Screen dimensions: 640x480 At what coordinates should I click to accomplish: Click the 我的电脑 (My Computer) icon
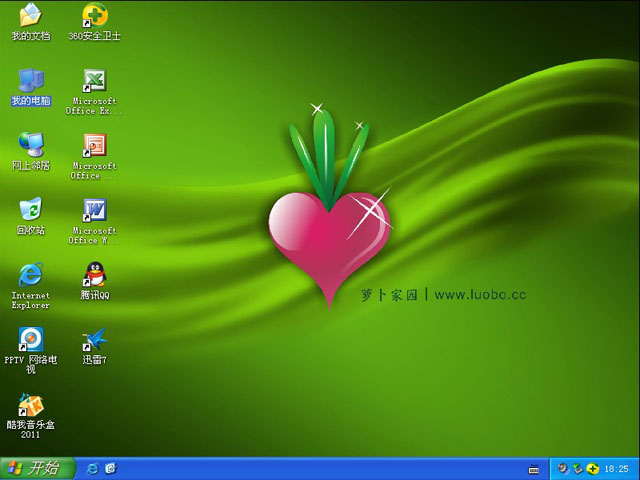[30, 81]
